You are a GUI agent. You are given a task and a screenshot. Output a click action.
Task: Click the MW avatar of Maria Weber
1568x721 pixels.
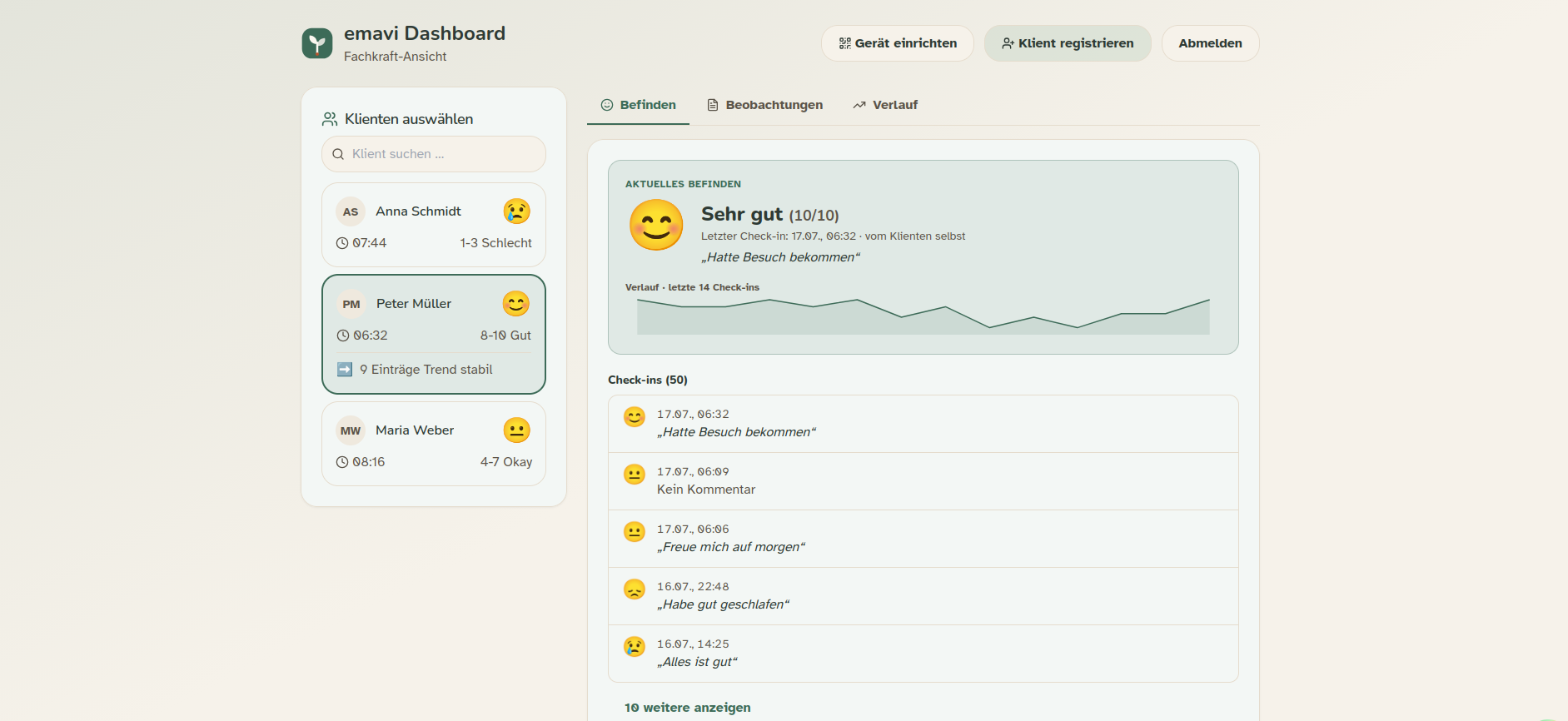351,430
